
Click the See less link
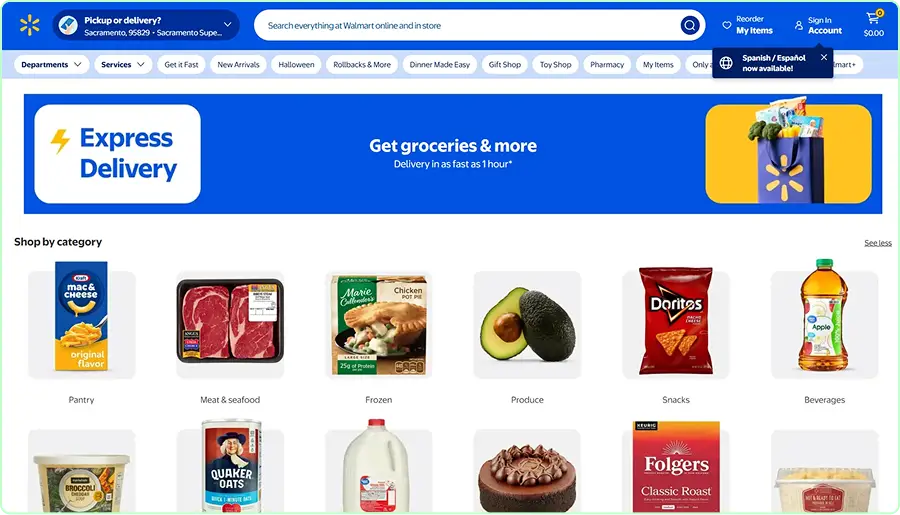point(878,243)
